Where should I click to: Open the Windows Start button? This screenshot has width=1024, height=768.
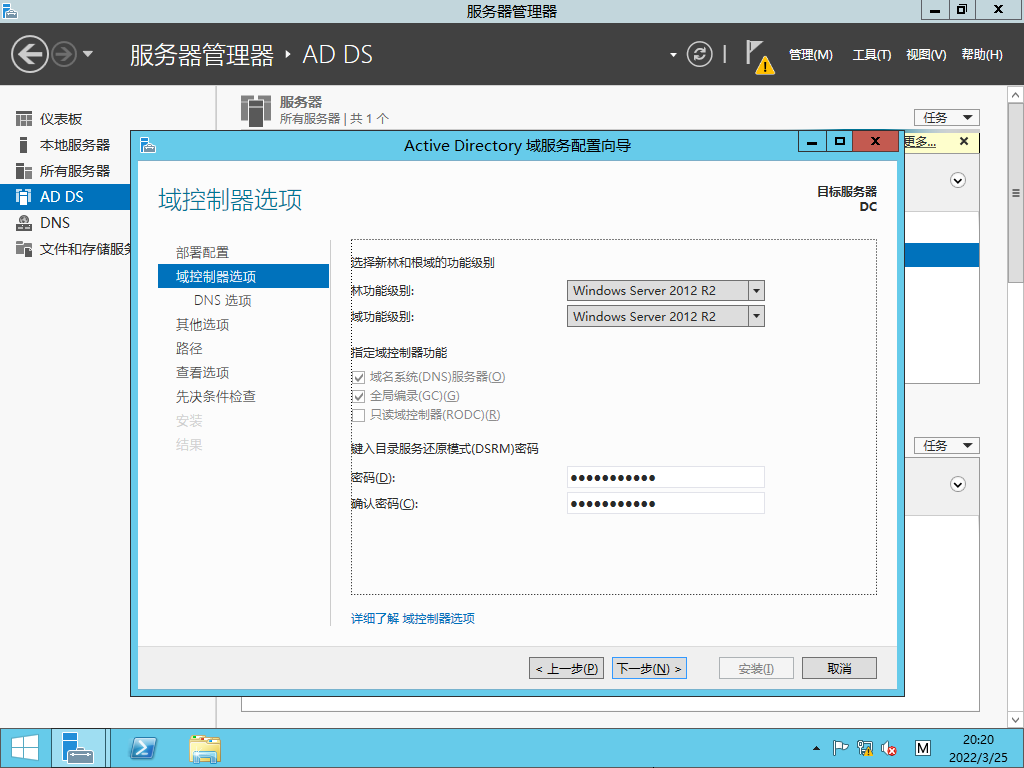coord(24,748)
